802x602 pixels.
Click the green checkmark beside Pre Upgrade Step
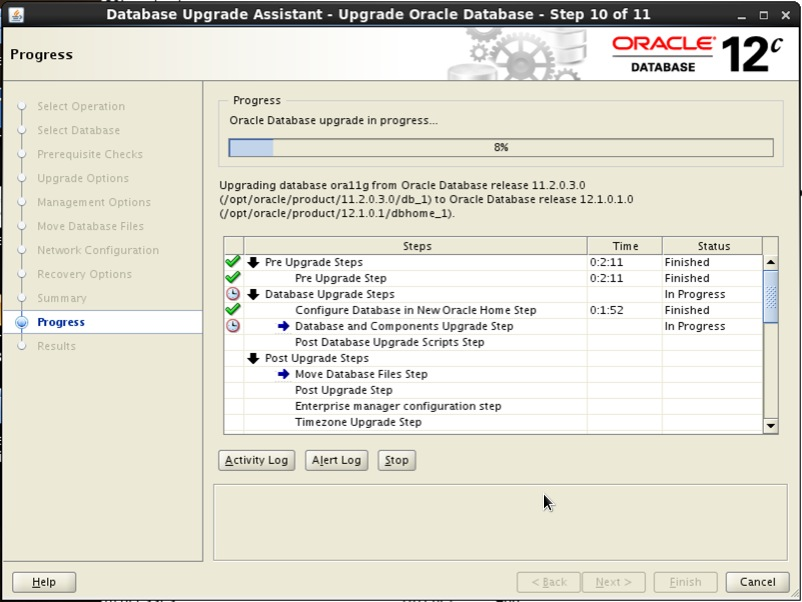pos(233,278)
